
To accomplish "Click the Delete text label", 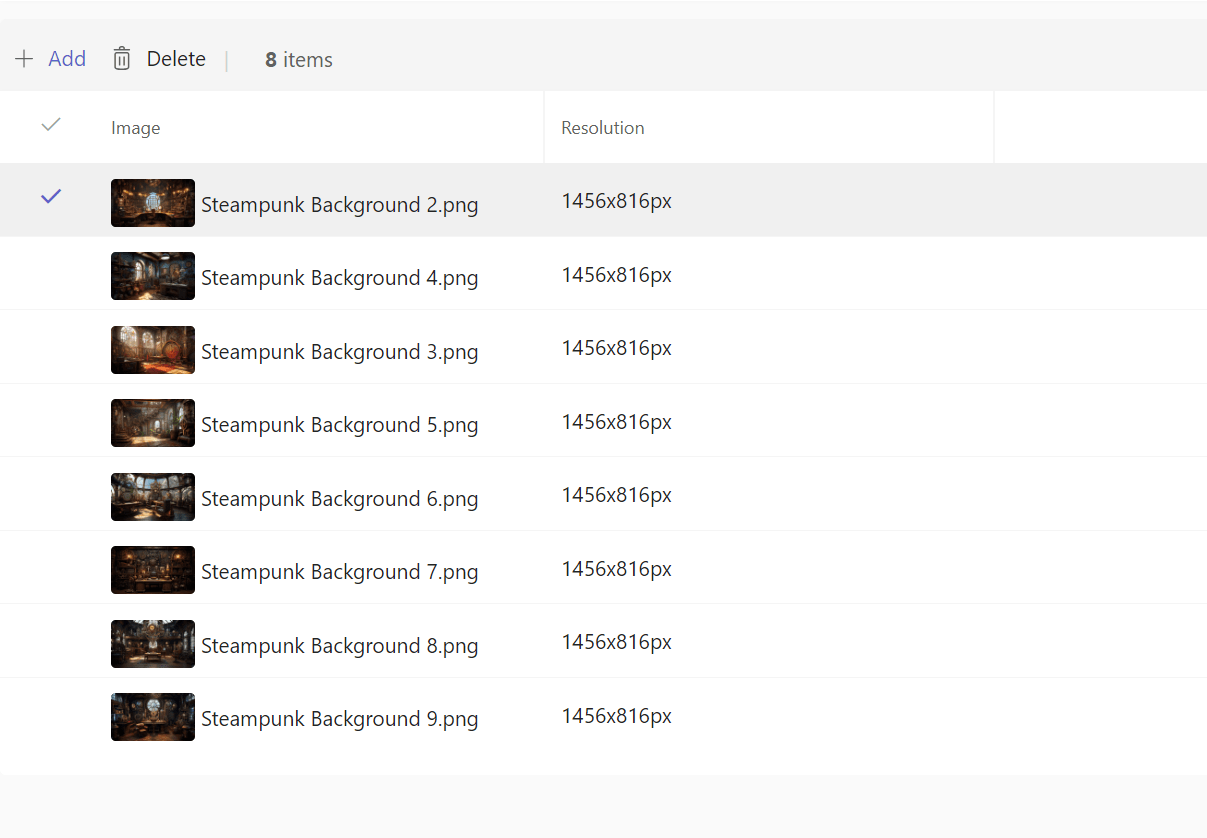I will [x=176, y=59].
